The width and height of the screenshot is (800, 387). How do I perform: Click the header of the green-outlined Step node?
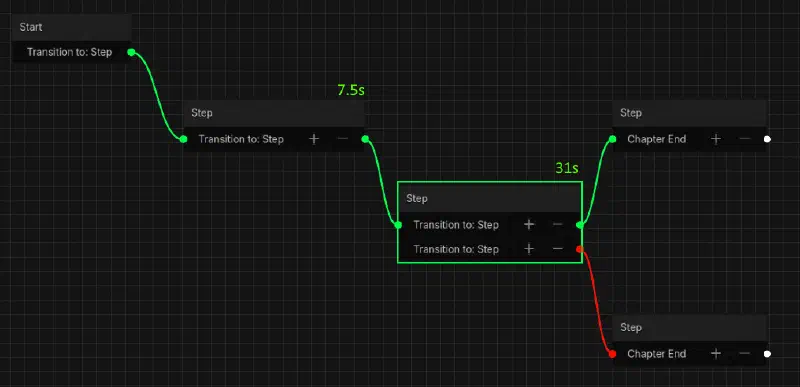pos(490,198)
